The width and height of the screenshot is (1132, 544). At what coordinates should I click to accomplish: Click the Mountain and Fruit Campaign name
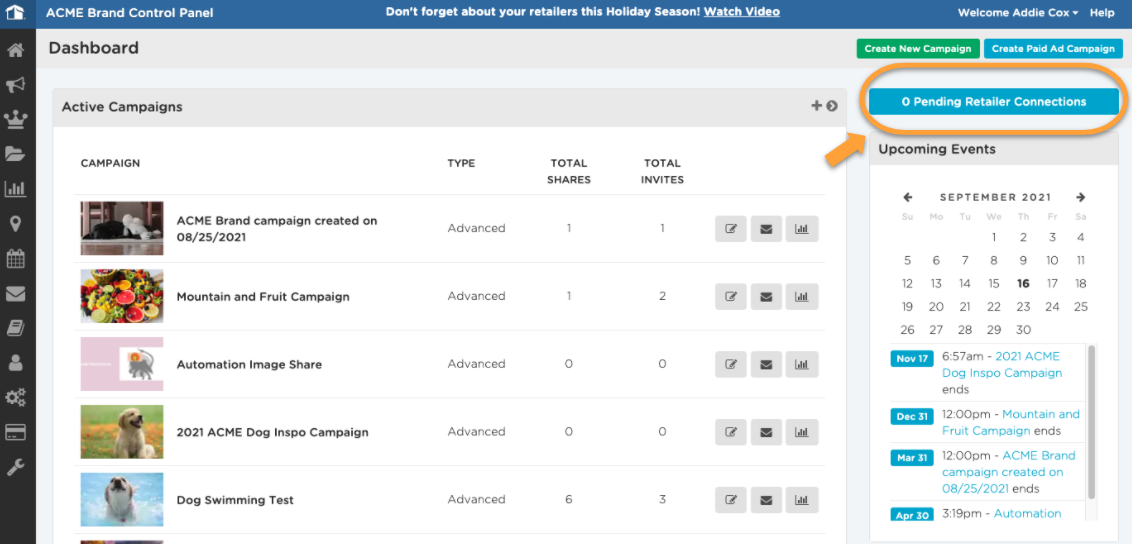[263, 297]
